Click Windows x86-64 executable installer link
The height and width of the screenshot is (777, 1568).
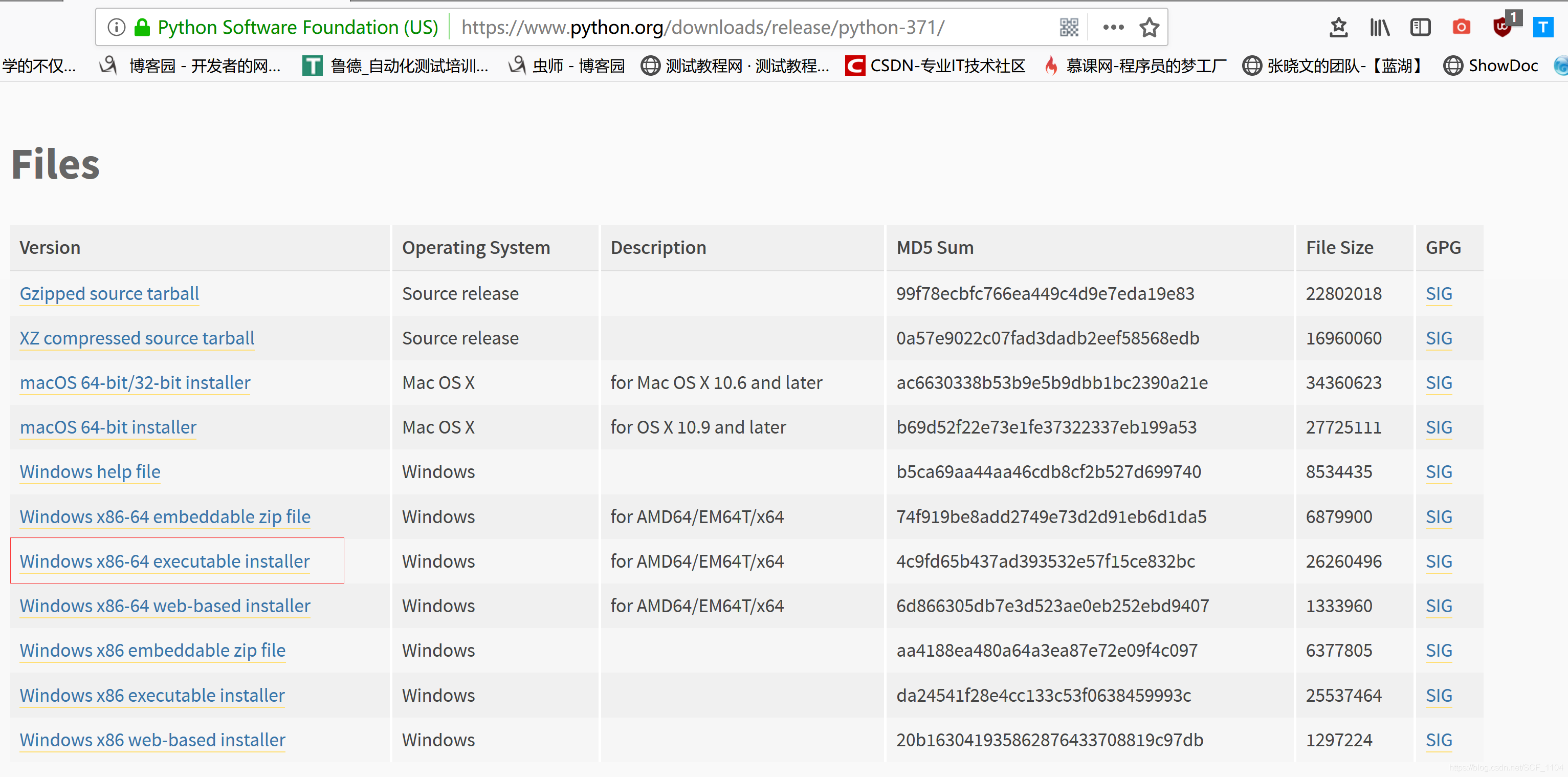(164, 561)
